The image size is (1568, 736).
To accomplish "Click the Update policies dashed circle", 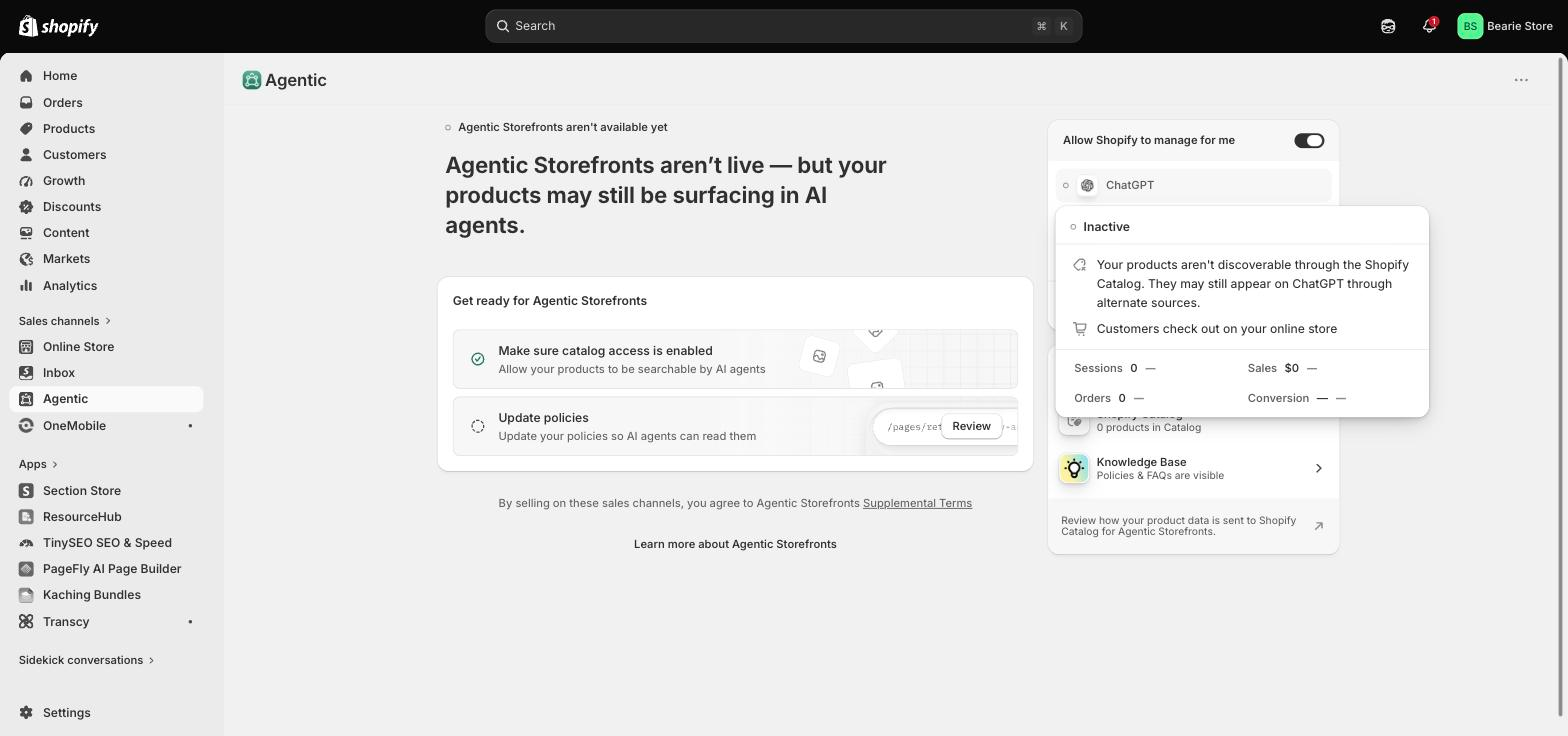I will pos(478,426).
